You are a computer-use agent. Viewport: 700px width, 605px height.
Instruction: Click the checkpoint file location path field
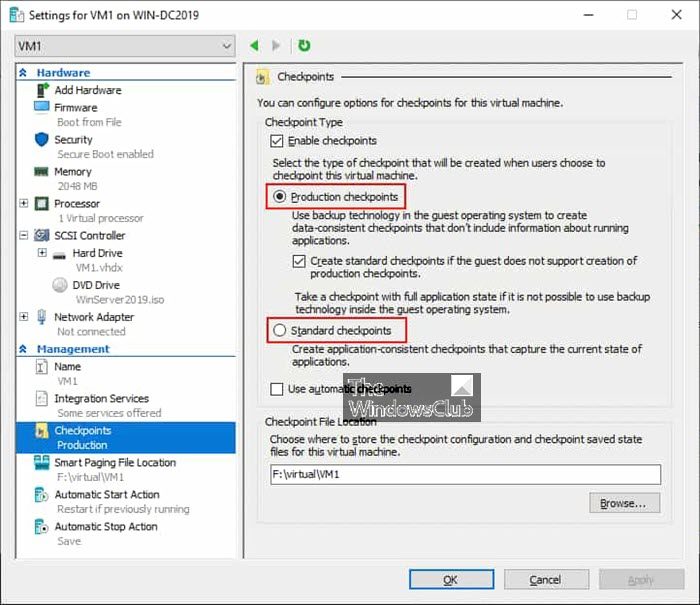465,474
